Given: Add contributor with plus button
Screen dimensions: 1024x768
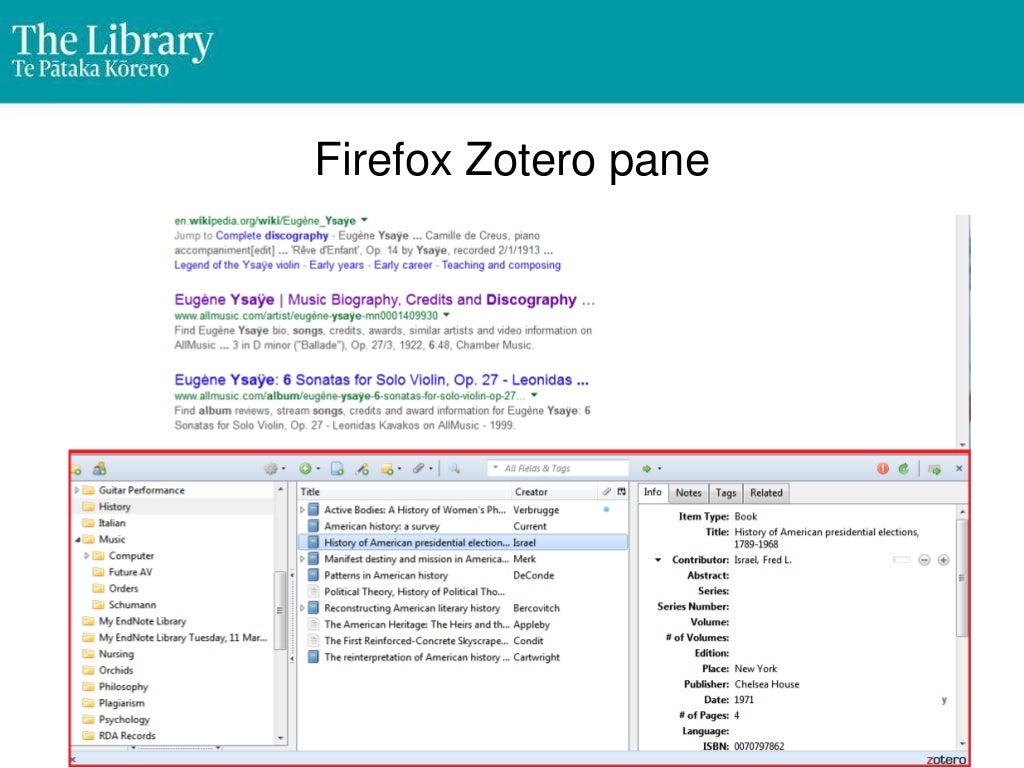Looking at the screenshot, I should click(x=944, y=560).
